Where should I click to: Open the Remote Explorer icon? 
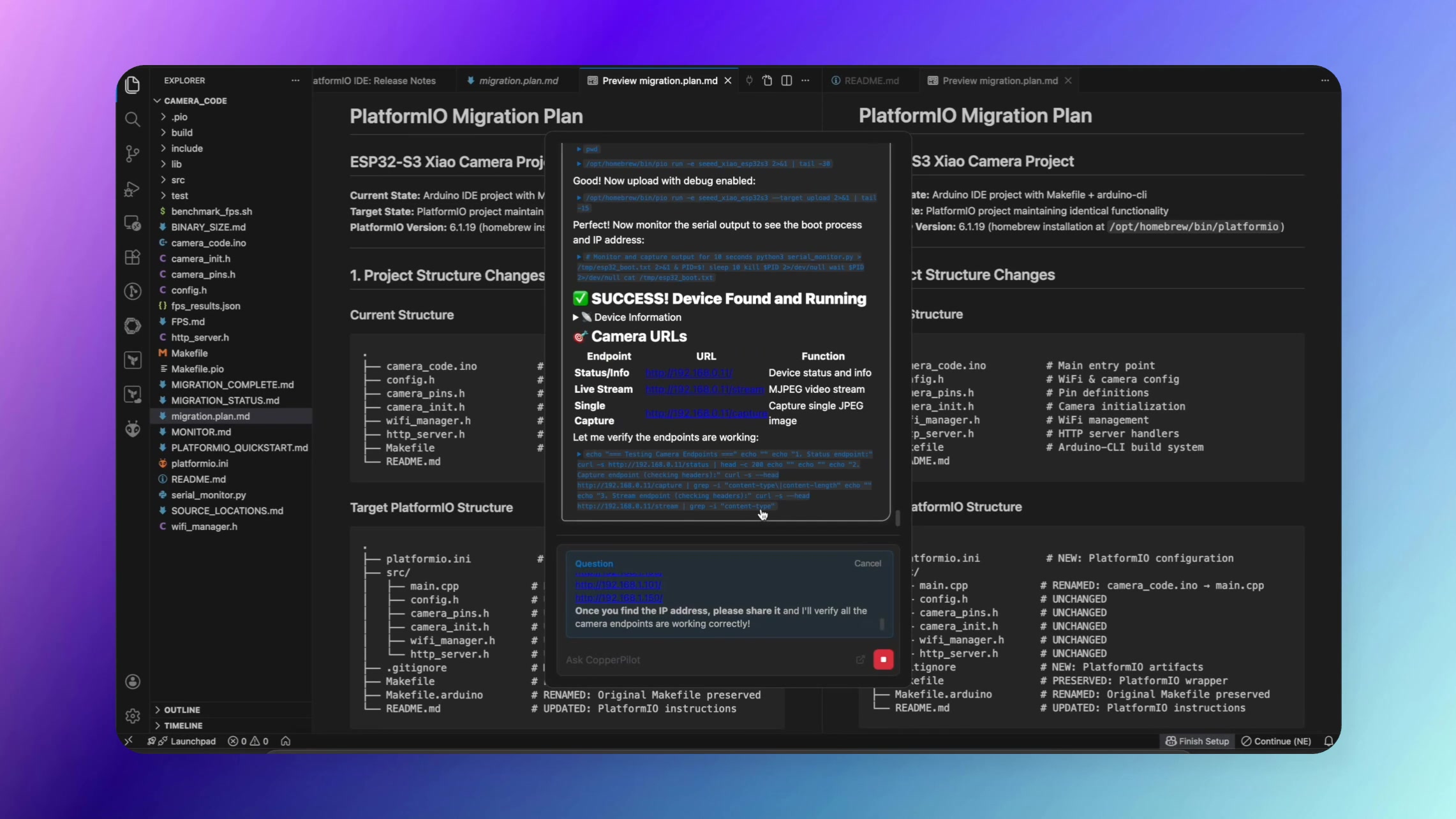pyautogui.click(x=133, y=223)
